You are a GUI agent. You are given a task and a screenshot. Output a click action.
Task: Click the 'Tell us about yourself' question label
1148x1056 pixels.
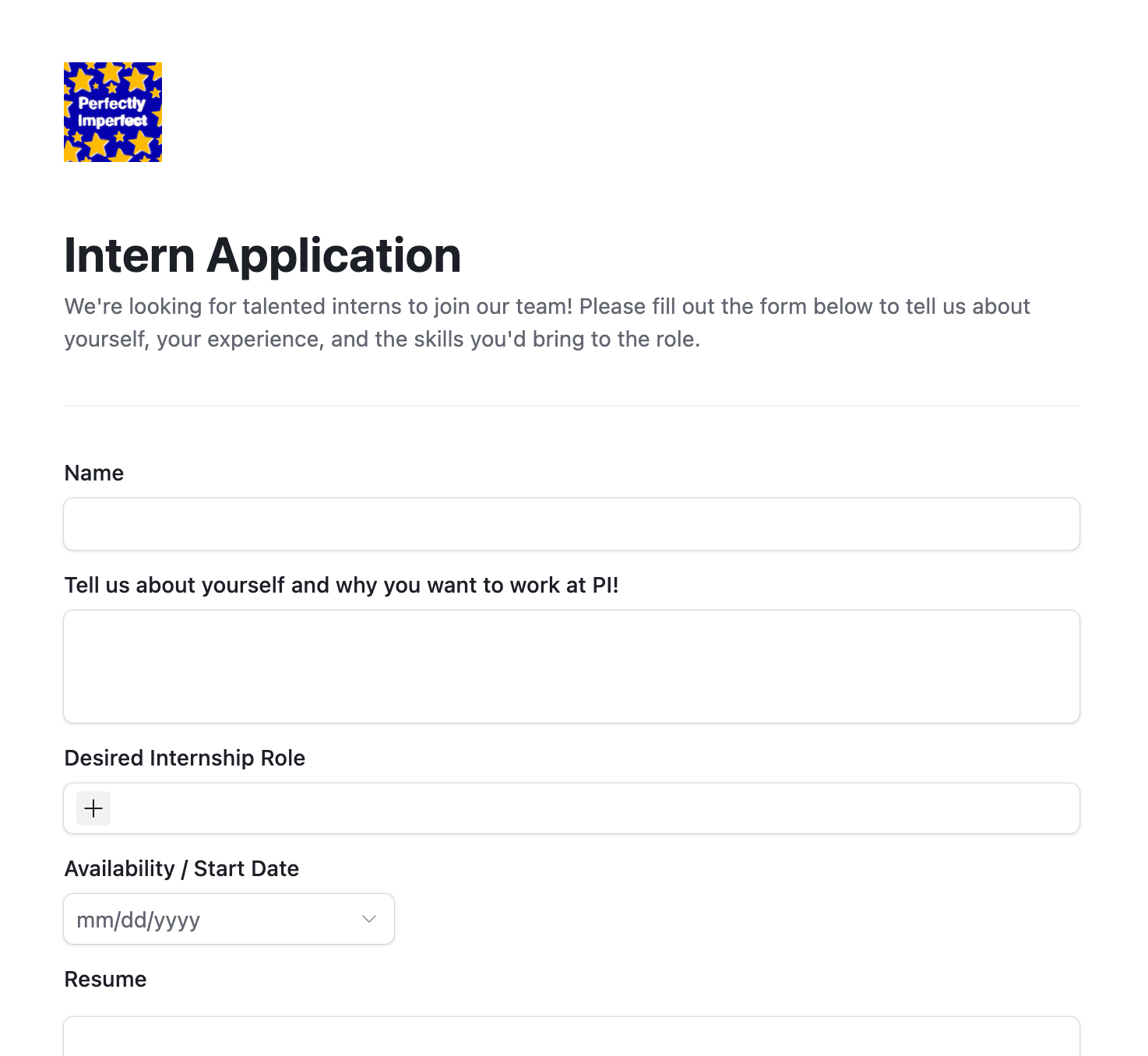click(341, 585)
